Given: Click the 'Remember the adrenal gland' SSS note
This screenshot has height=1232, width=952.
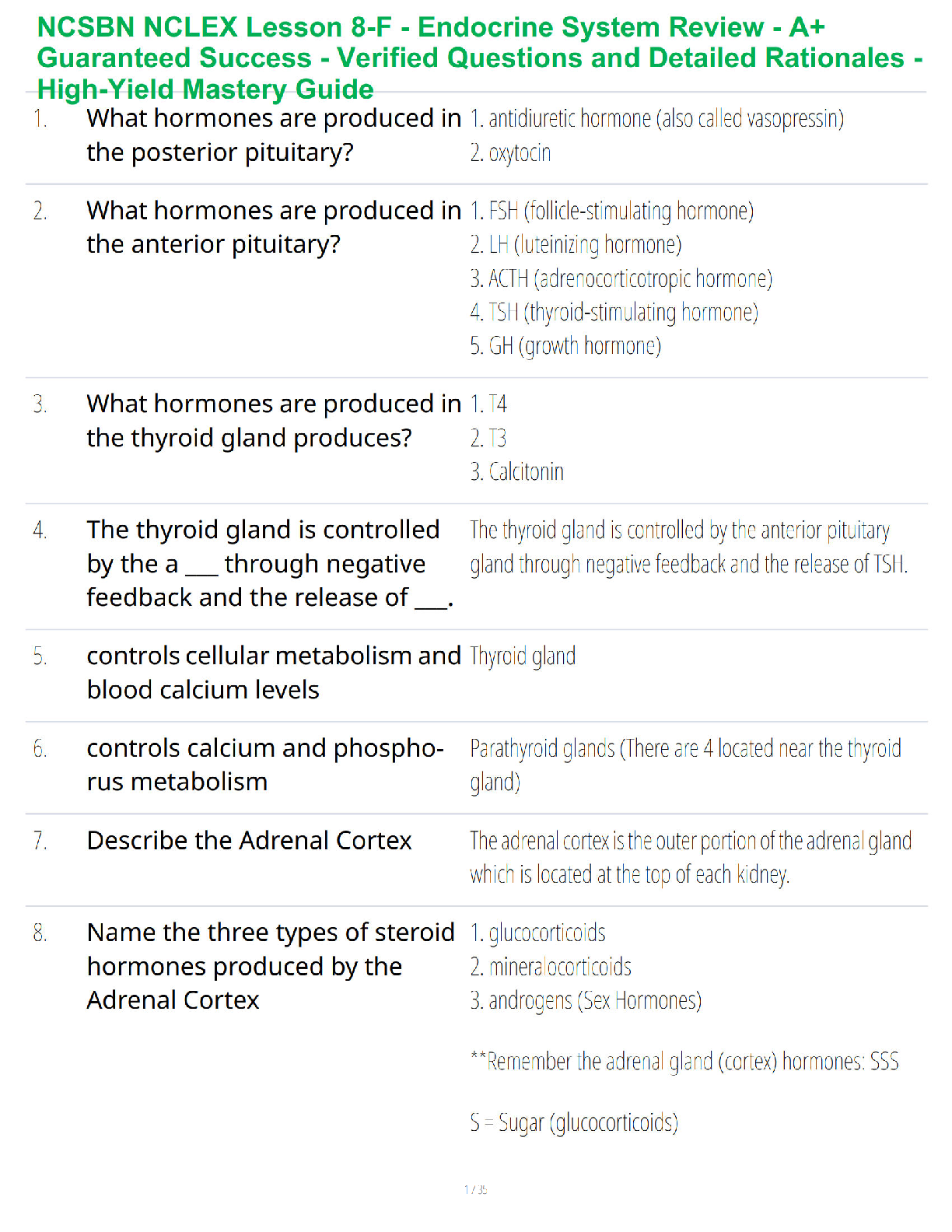Looking at the screenshot, I should 684,1062.
